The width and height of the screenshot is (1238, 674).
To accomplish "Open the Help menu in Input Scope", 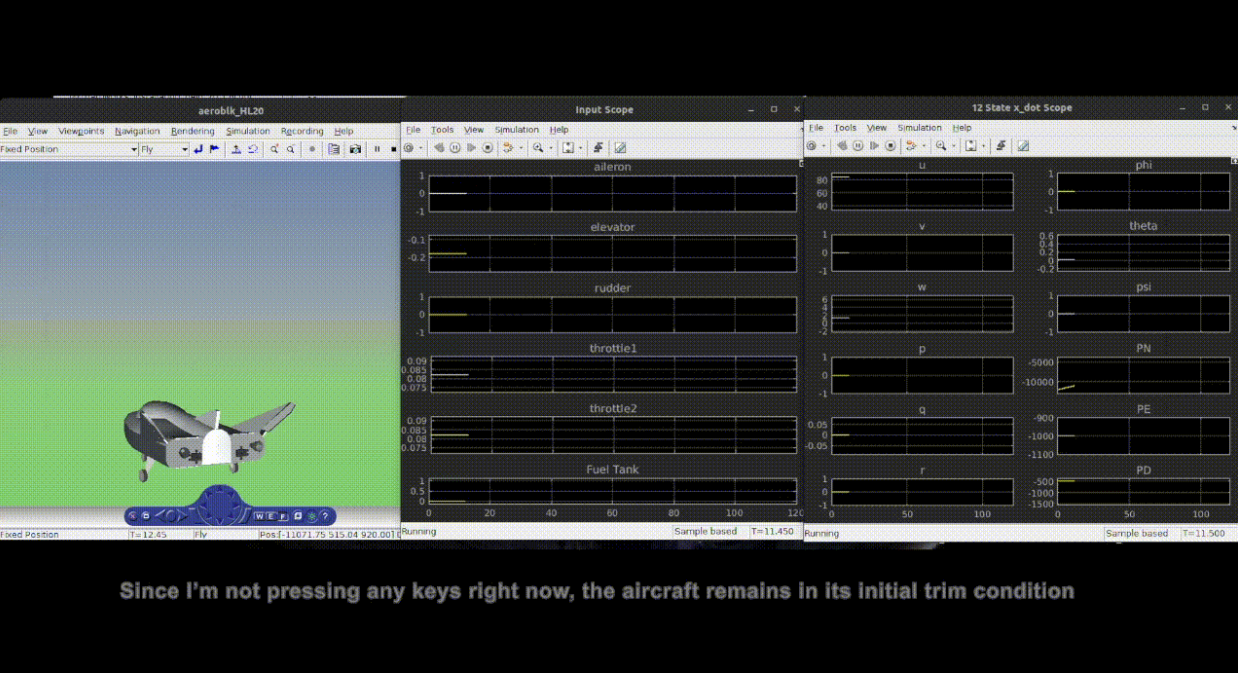I will pyautogui.click(x=559, y=130).
